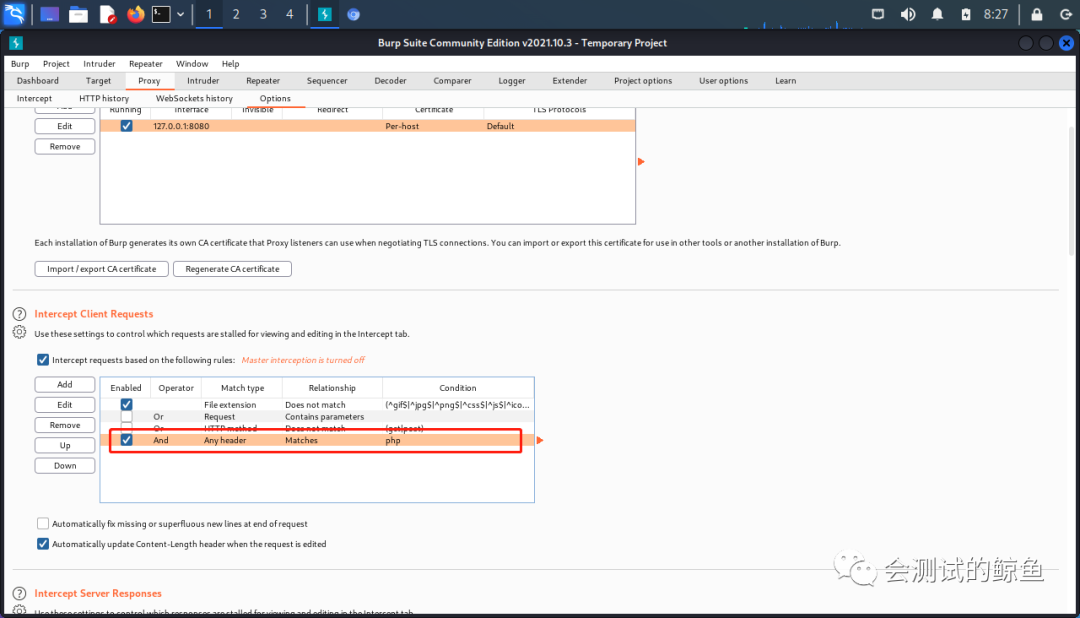Move the selected rule Up

[x=65, y=445]
